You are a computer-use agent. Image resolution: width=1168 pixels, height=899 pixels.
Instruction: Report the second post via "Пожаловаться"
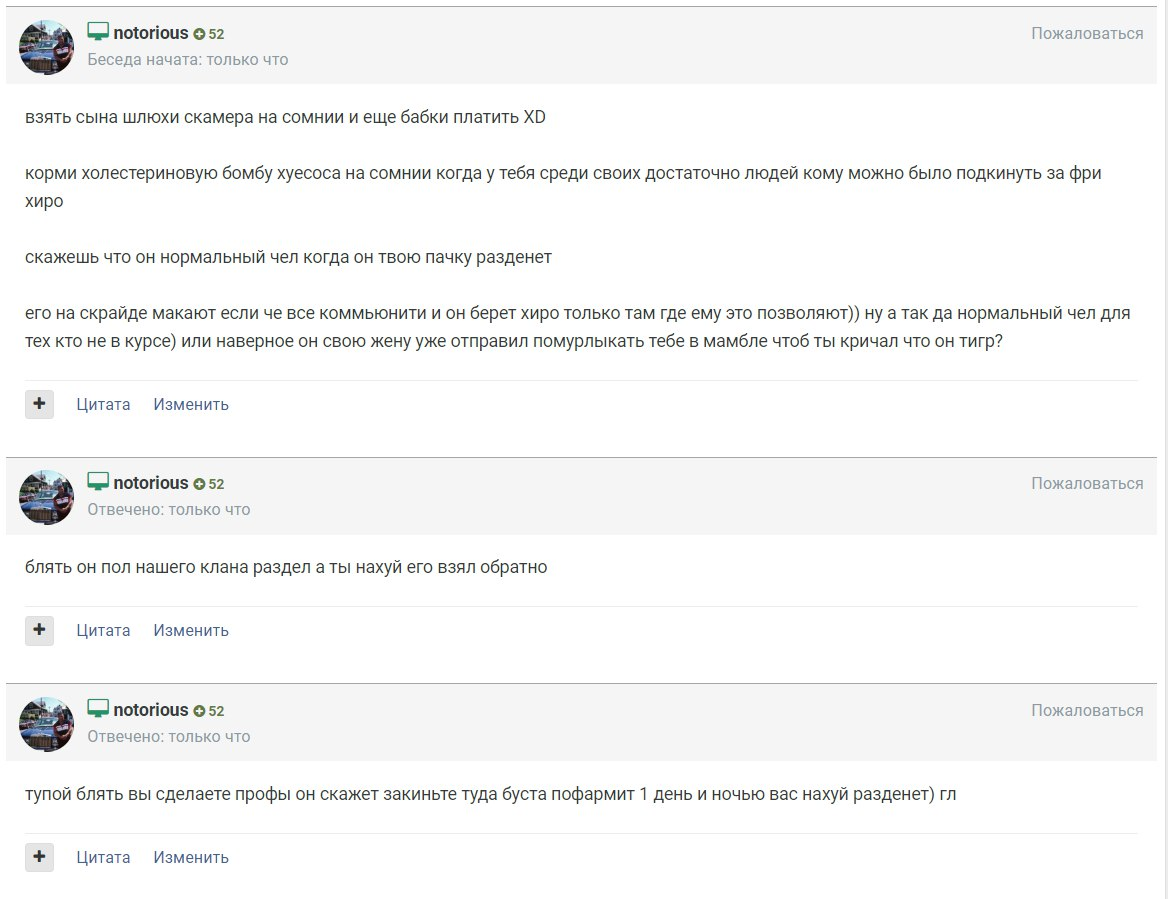1087,483
